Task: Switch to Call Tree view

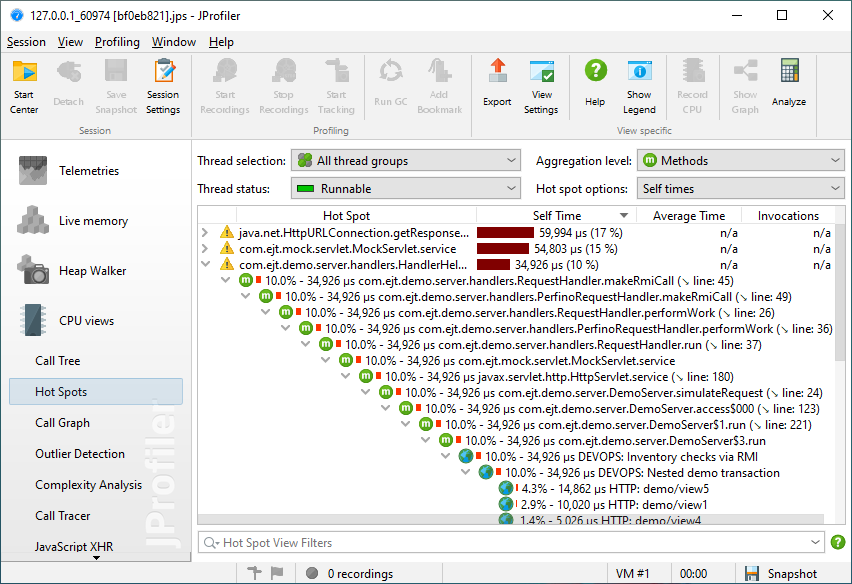Action: [x=58, y=361]
